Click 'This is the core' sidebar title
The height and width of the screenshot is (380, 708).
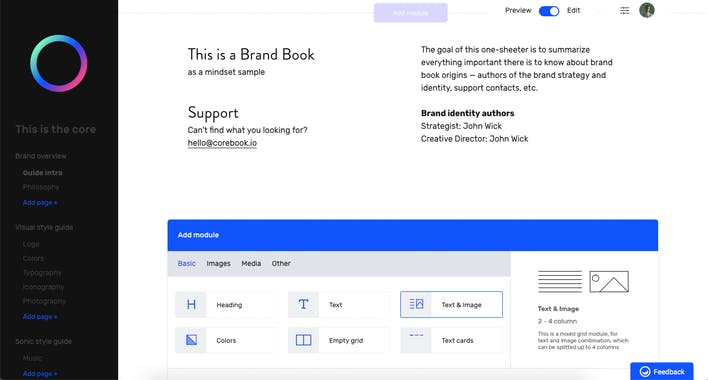(56, 130)
